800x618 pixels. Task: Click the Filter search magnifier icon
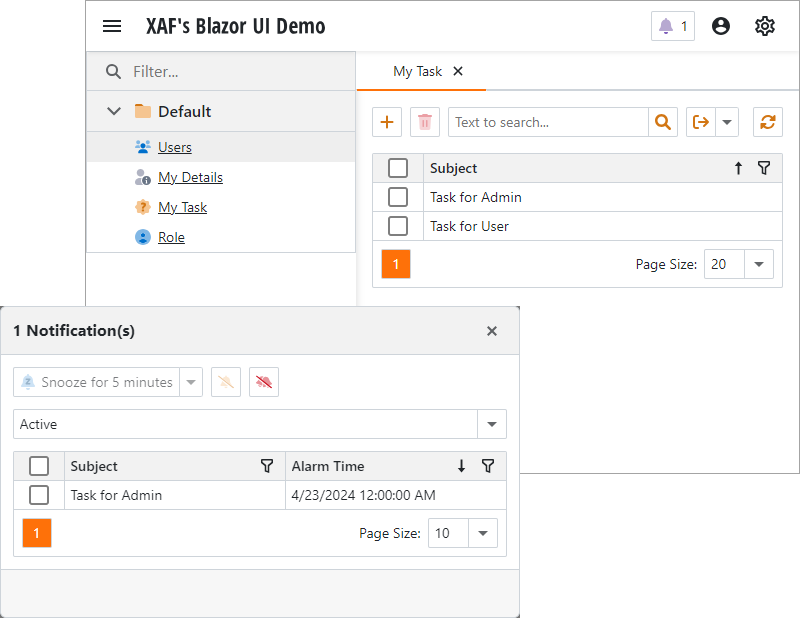[x=113, y=71]
